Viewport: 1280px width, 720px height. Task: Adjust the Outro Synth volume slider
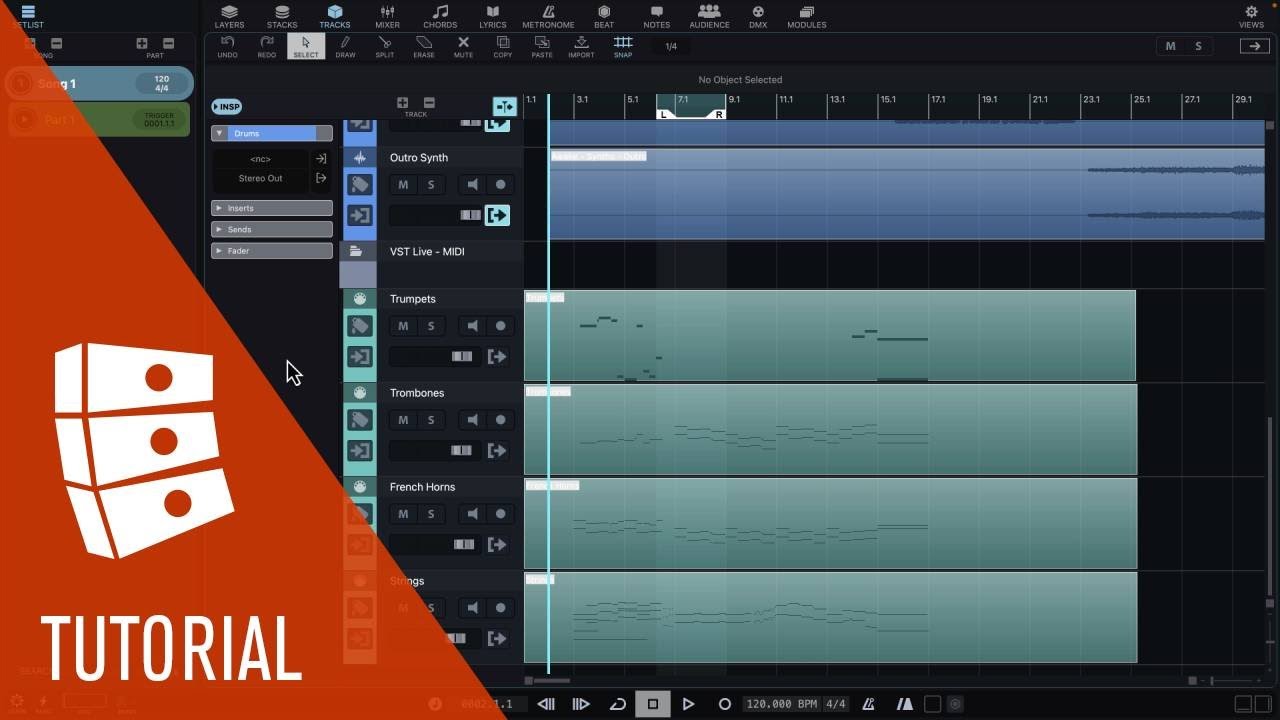pos(435,215)
